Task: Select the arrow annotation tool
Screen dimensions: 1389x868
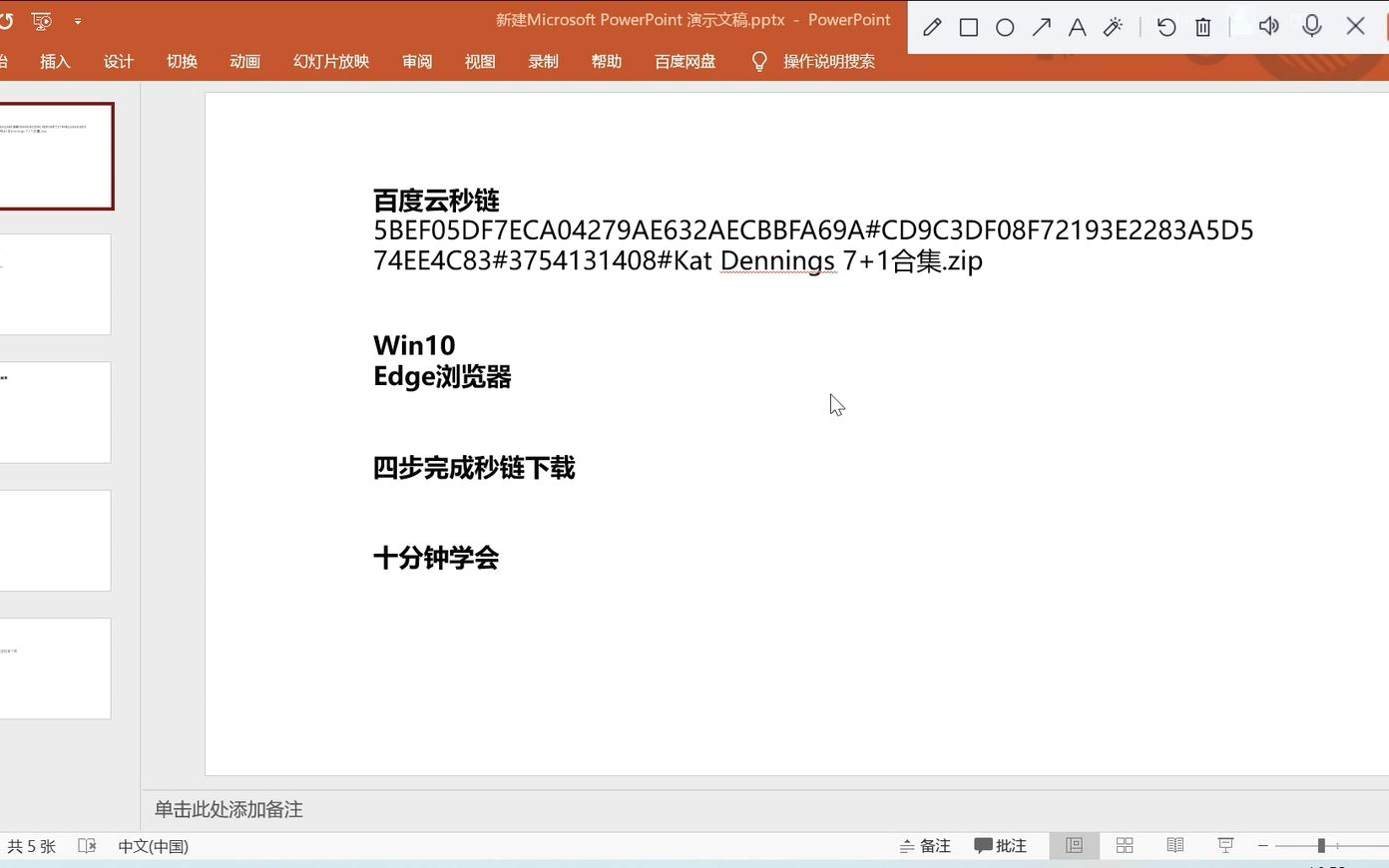Action: pos(1041,27)
